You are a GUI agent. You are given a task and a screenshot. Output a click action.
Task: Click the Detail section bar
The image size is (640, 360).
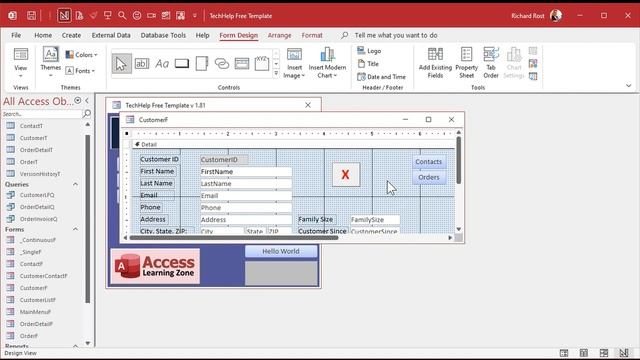pyautogui.click(x=293, y=144)
